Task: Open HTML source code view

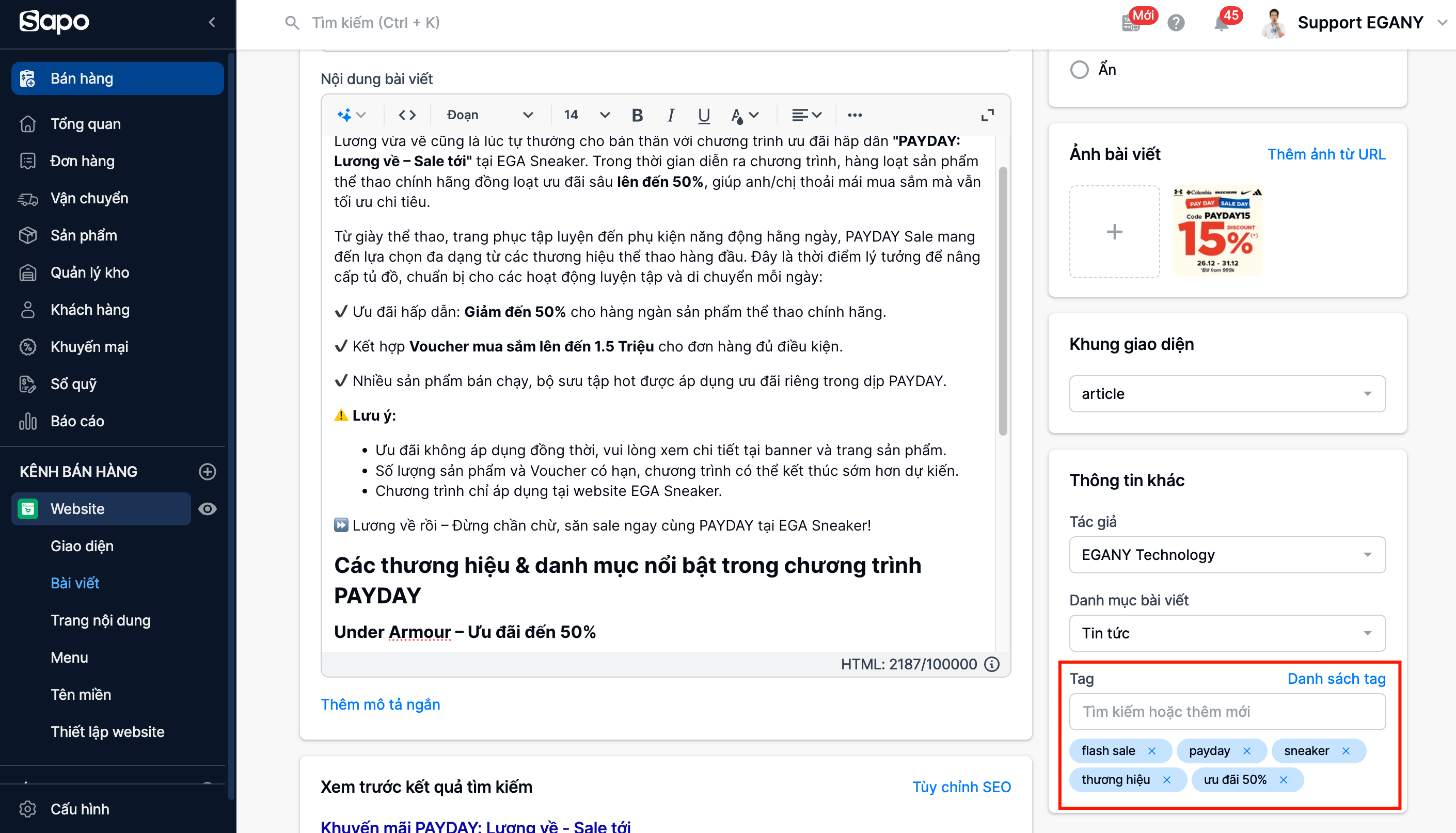Action: (x=407, y=115)
